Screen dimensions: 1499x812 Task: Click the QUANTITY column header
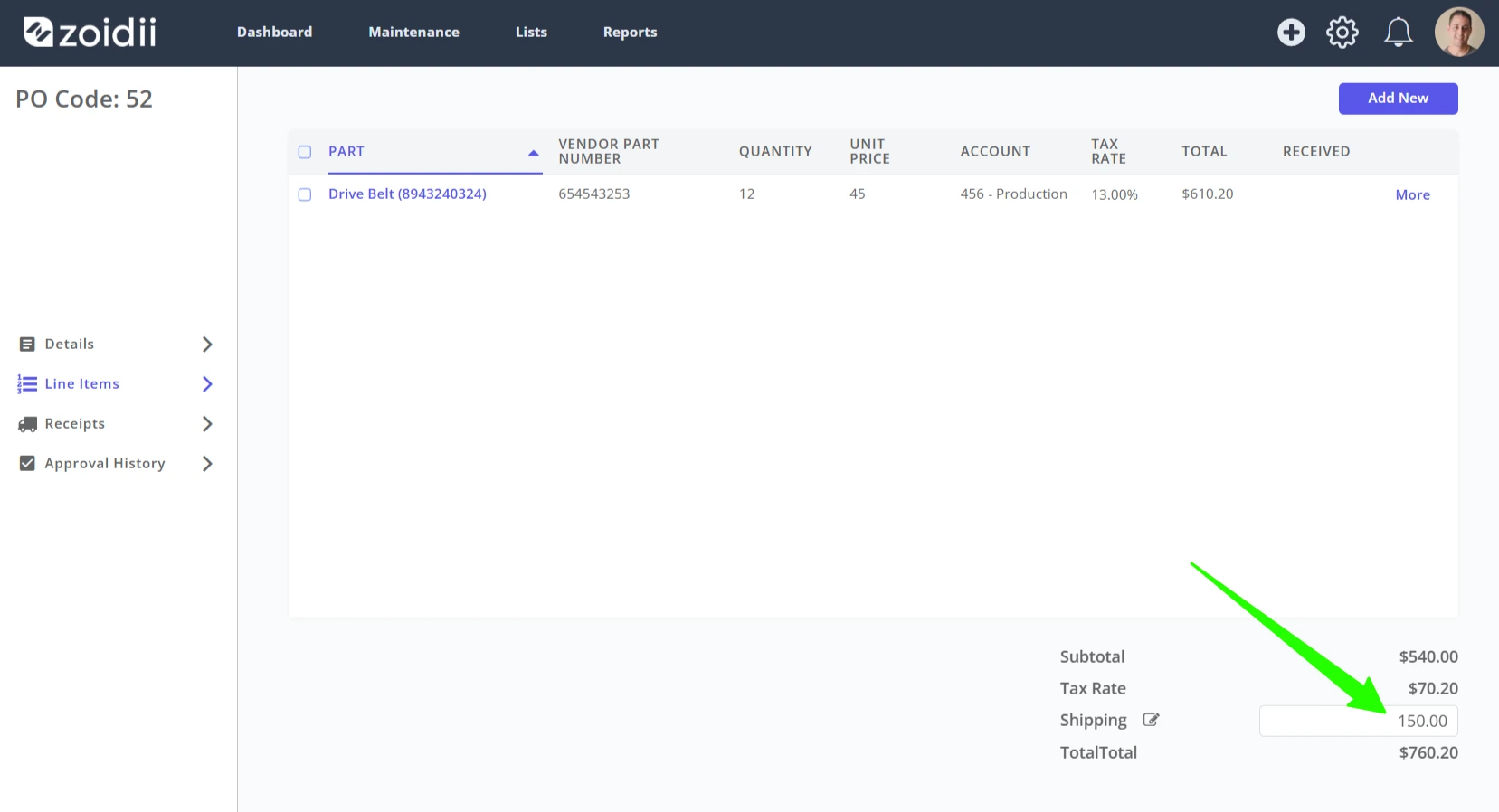pyautogui.click(x=775, y=151)
